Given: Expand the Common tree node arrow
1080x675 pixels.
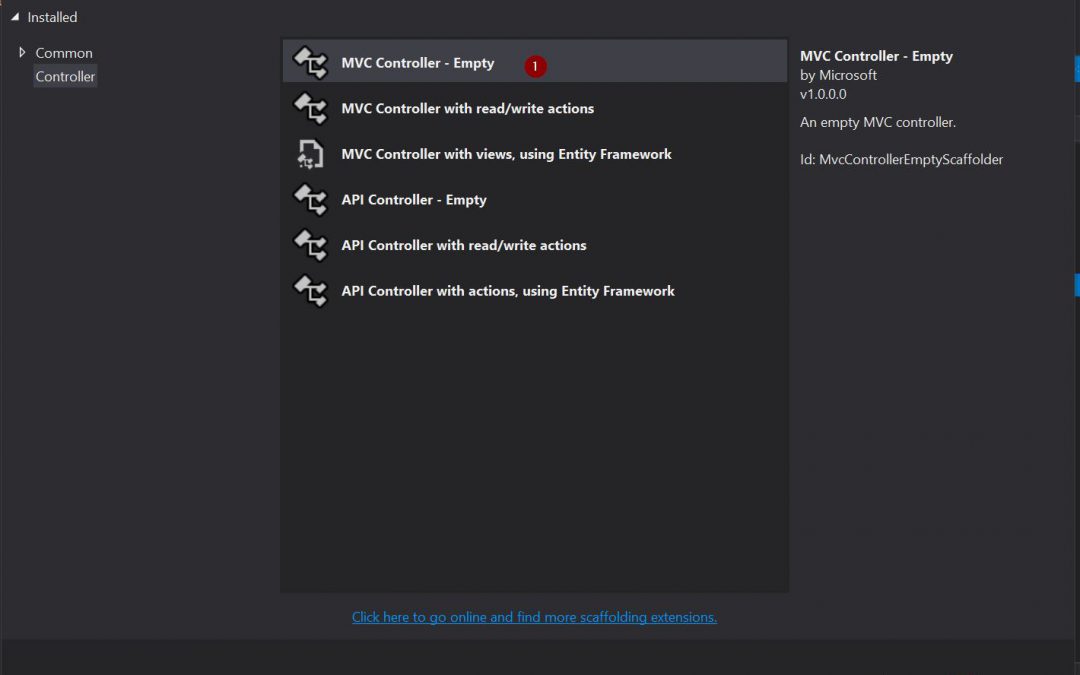Looking at the screenshot, I should pyautogui.click(x=22, y=52).
